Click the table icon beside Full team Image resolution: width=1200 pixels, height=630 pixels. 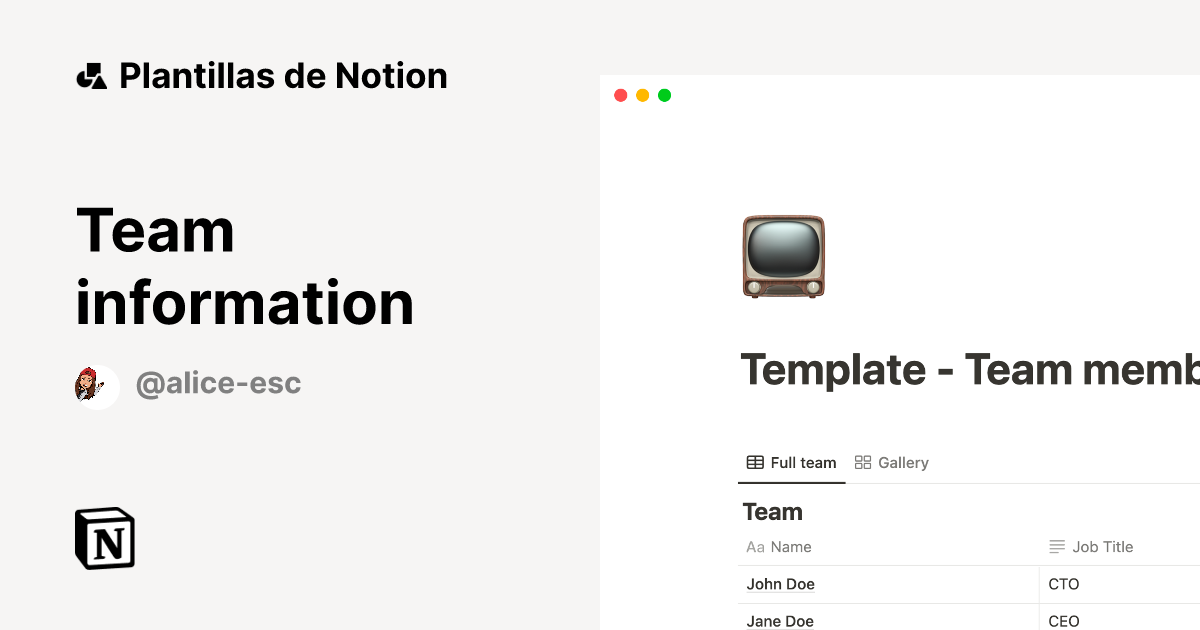(x=753, y=462)
